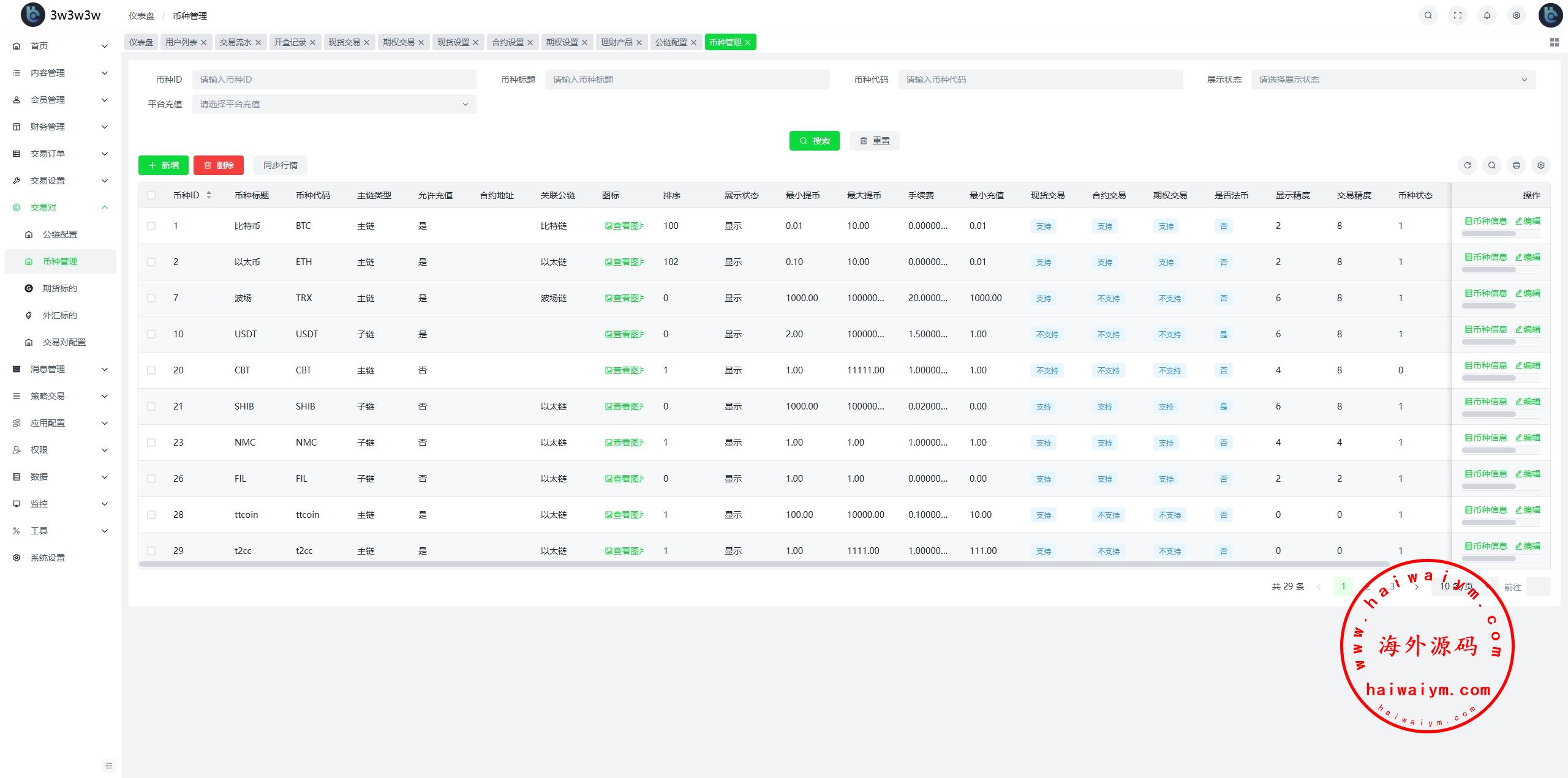Click the table print icon
Screen dimensions: 1568x778
click(1516, 165)
